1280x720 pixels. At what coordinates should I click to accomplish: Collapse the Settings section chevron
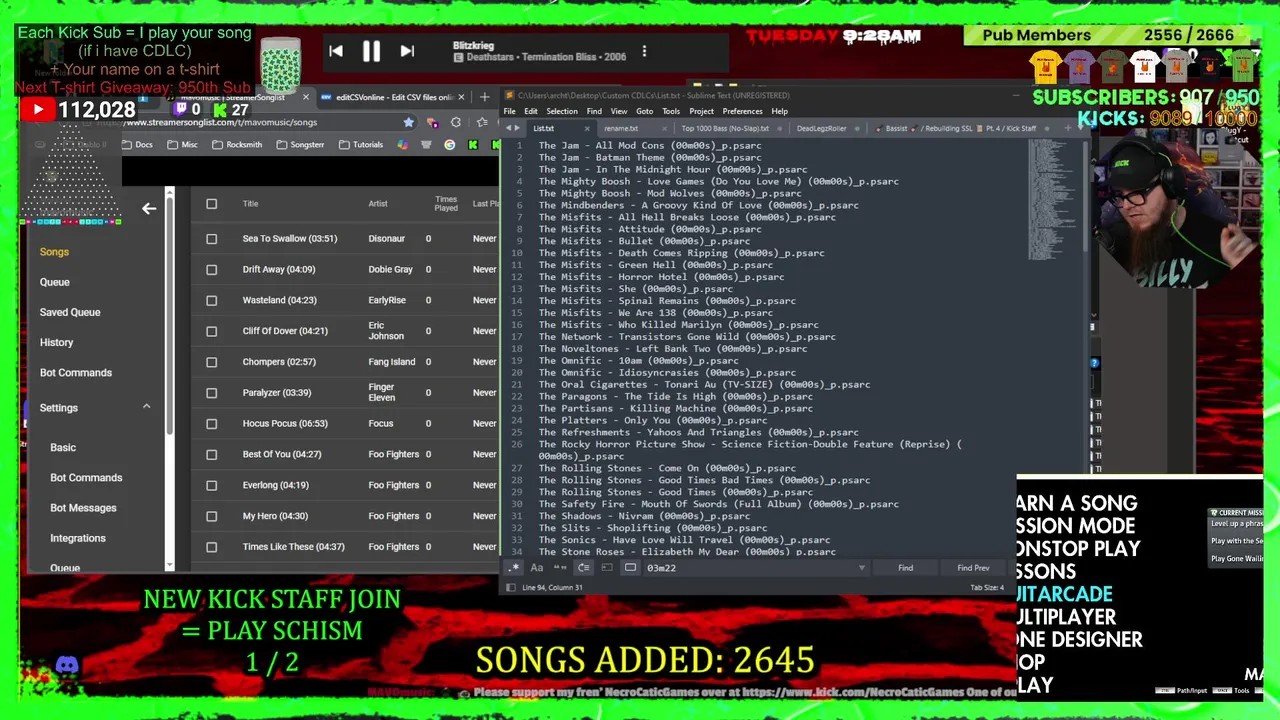146,407
